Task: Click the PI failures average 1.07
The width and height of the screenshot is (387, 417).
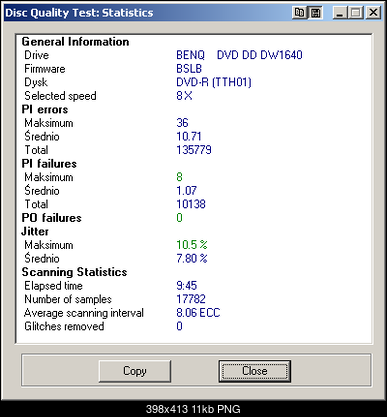Action: point(186,191)
